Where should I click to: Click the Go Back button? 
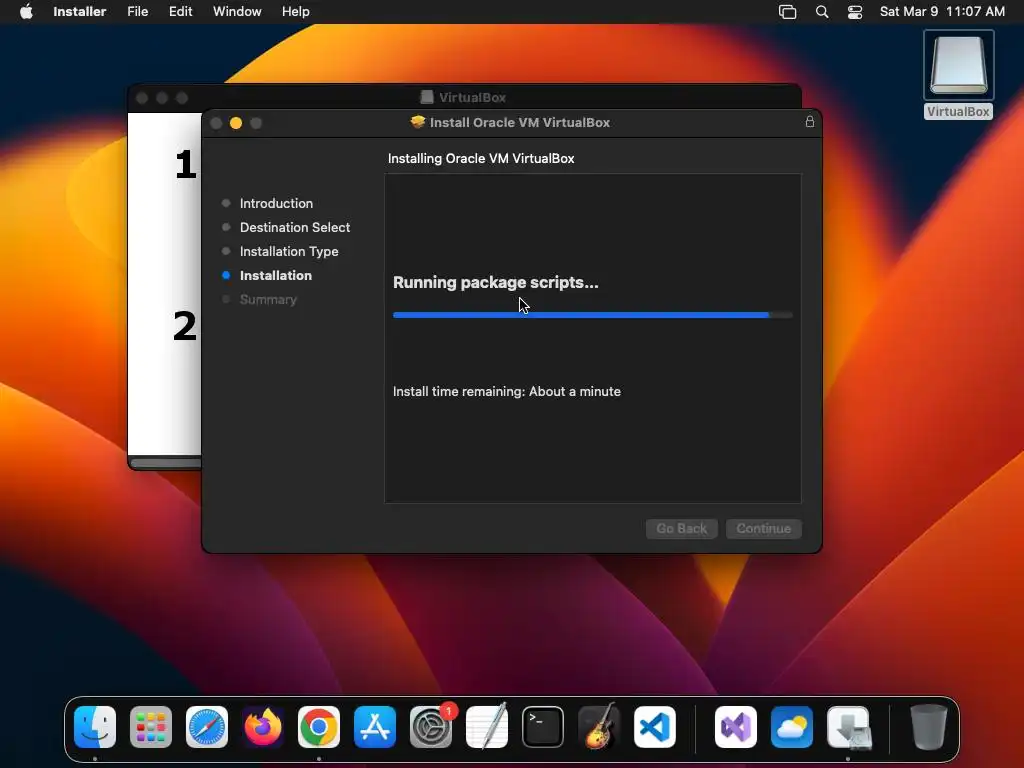(x=682, y=528)
